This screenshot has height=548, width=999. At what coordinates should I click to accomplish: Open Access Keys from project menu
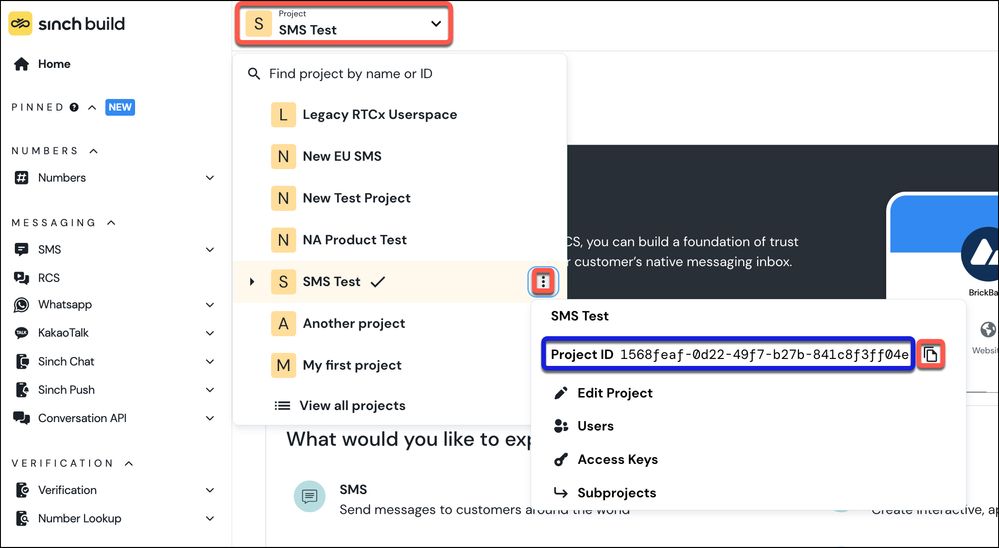coord(617,459)
